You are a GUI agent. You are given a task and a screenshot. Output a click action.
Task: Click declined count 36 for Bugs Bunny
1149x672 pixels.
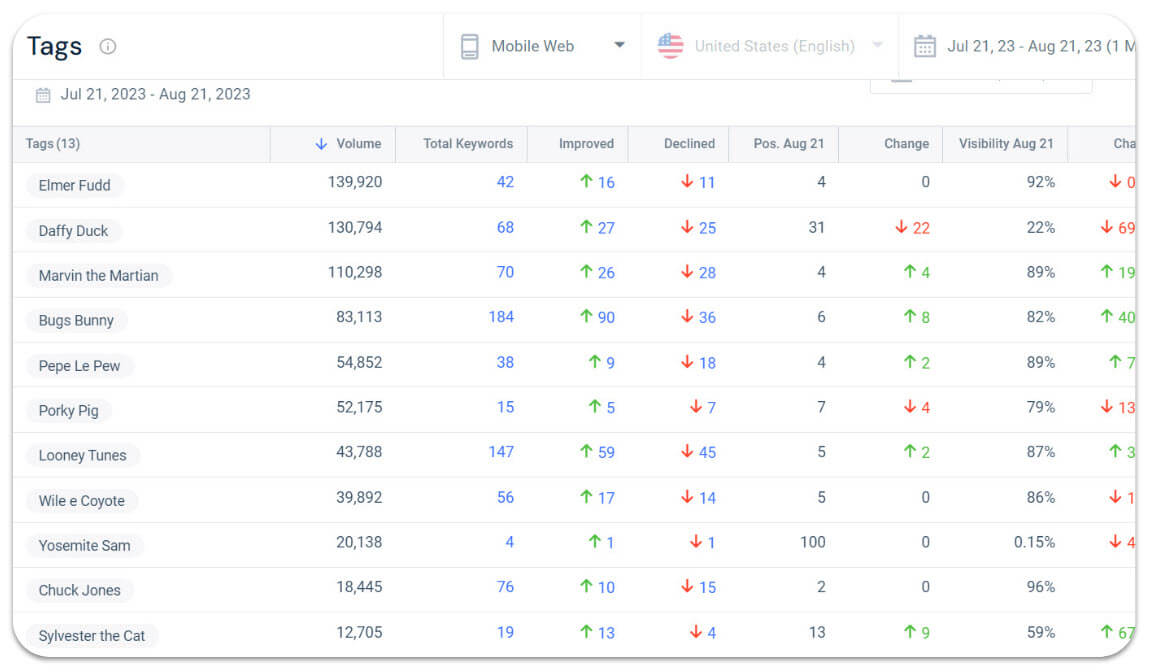click(706, 317)
